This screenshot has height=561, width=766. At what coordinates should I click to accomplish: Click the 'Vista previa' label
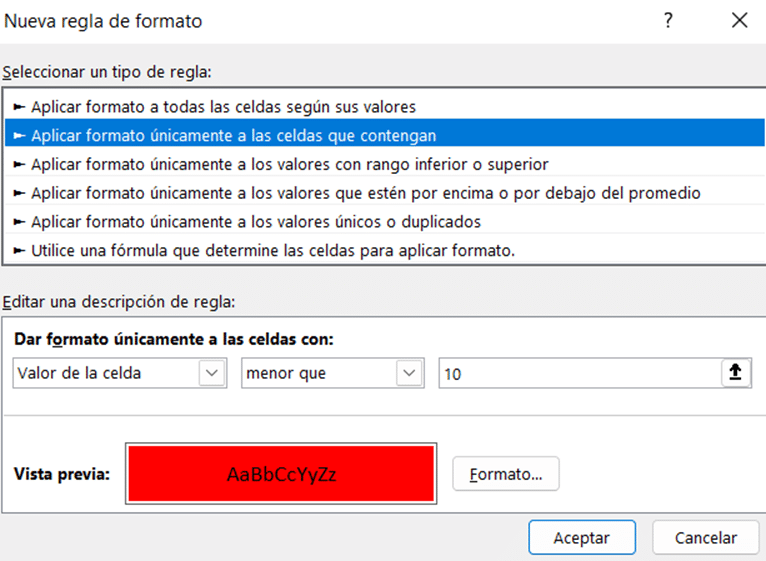coord(62,475)
